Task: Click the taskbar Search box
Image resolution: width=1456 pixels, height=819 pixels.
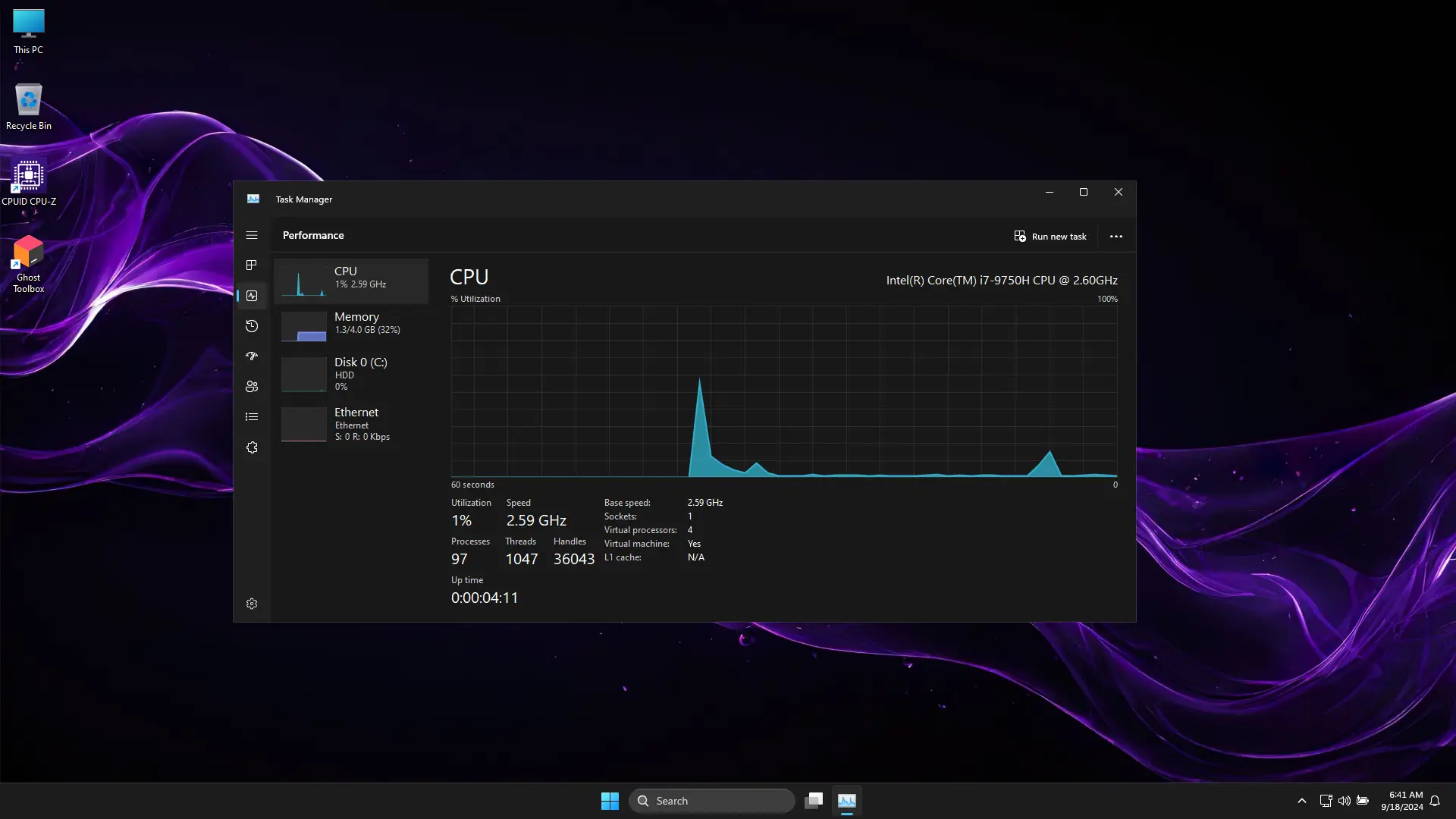Action: coord(711,801)
